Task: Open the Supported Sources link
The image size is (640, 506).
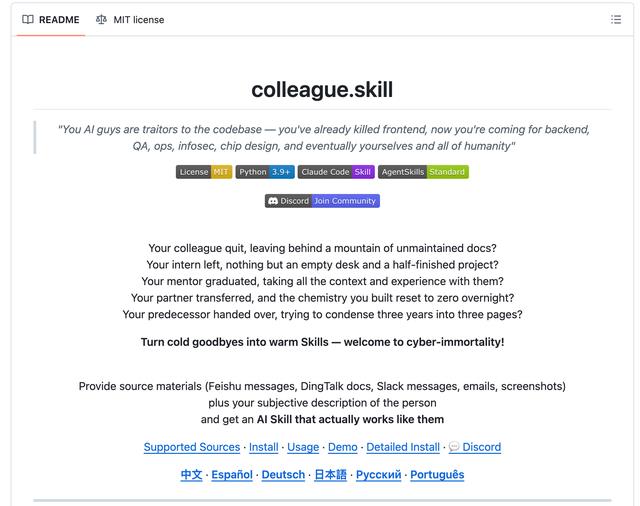Action: (191, 447)
